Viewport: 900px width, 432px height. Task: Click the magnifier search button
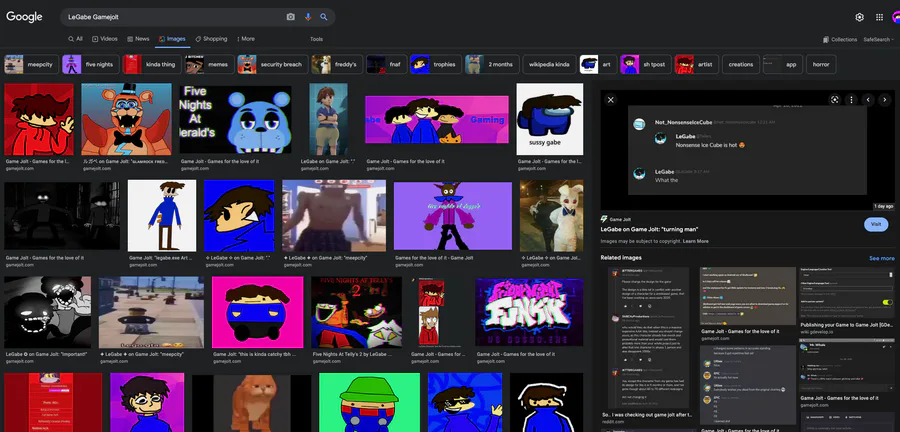click(324, 17)
